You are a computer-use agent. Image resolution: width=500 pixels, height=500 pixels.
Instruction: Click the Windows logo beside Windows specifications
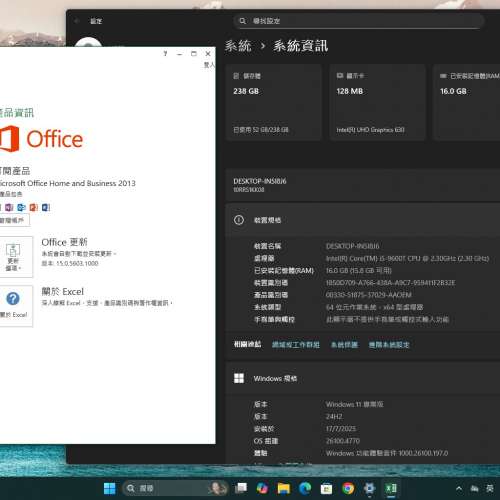click(239, 378)
